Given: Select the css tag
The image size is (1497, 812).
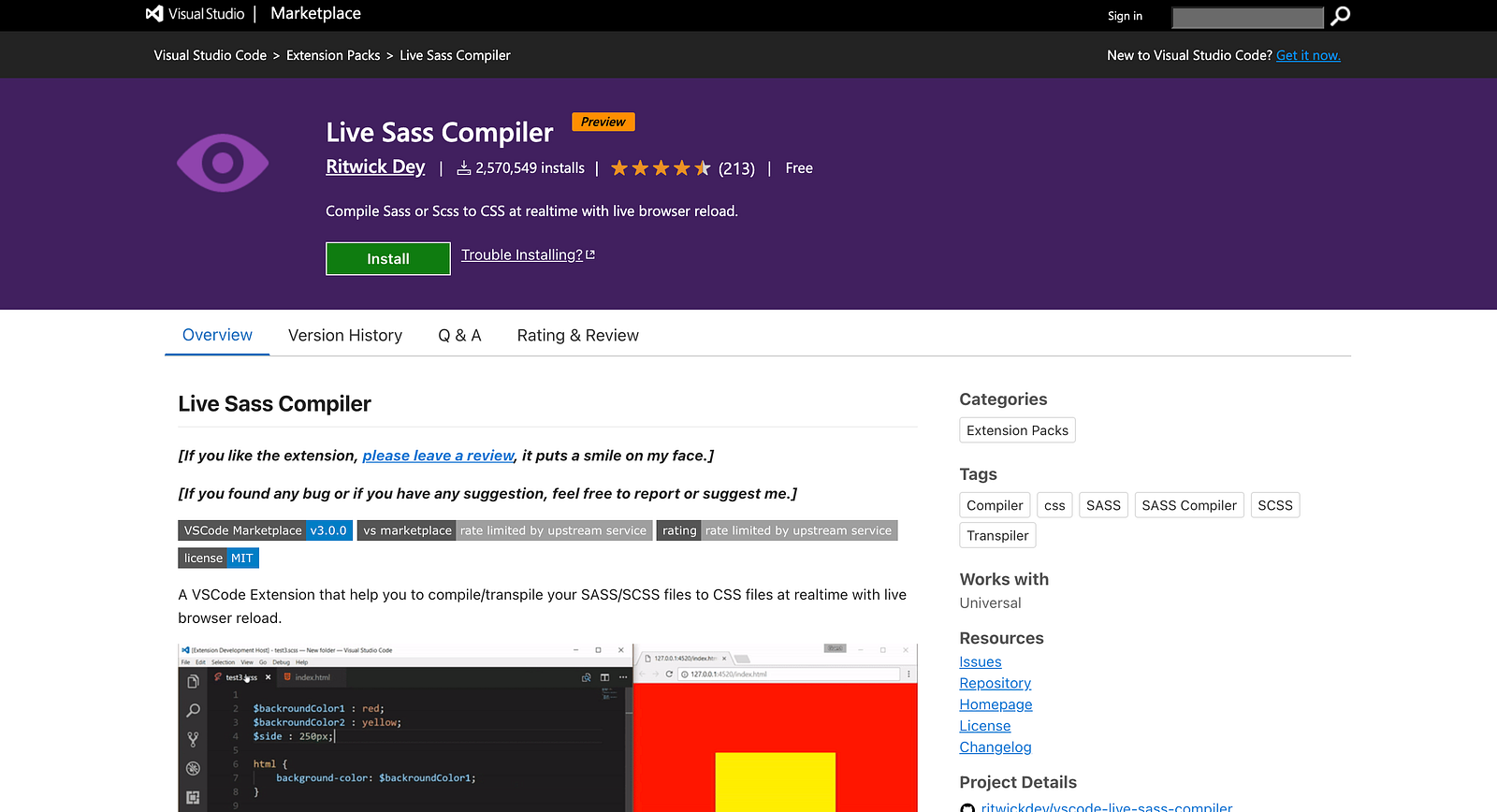Looking at the screenshot, I should (x=1054, y=505).
